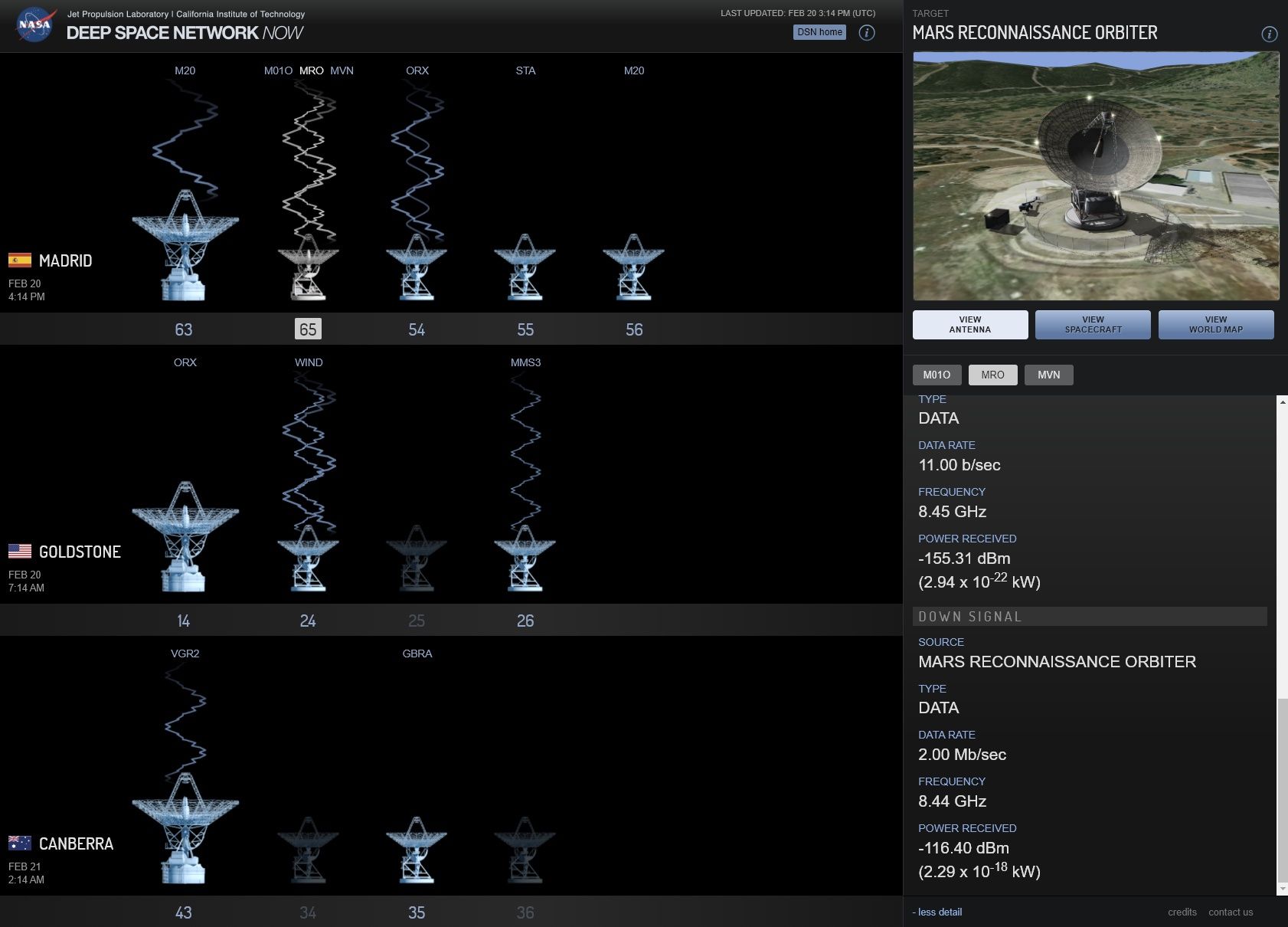Click dimmed antenna number 34
Screen dimensions: 1288x927
tap(308, 912)
